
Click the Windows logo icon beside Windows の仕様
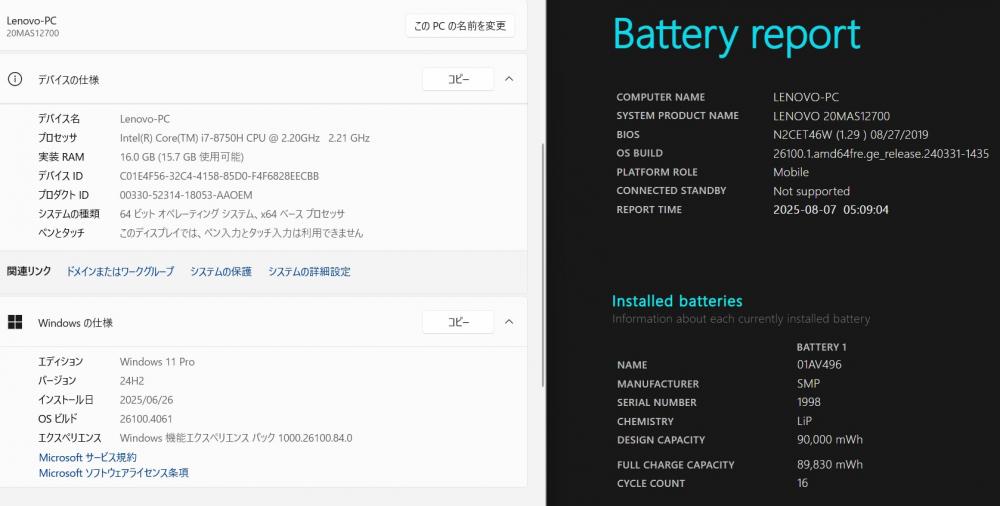(15, 322)
